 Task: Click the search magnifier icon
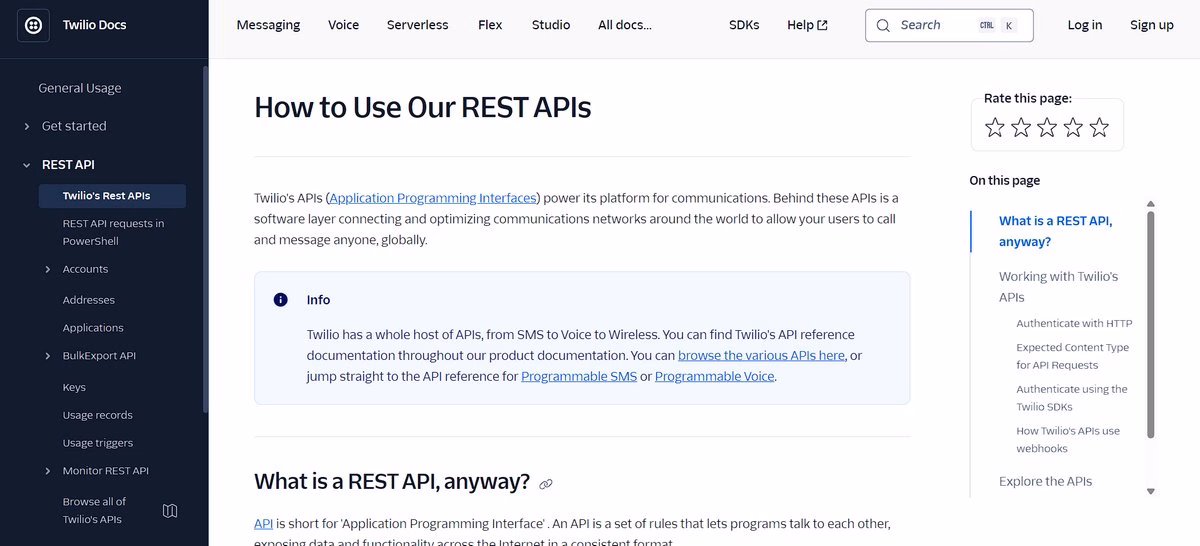click(x=883, y=25)
